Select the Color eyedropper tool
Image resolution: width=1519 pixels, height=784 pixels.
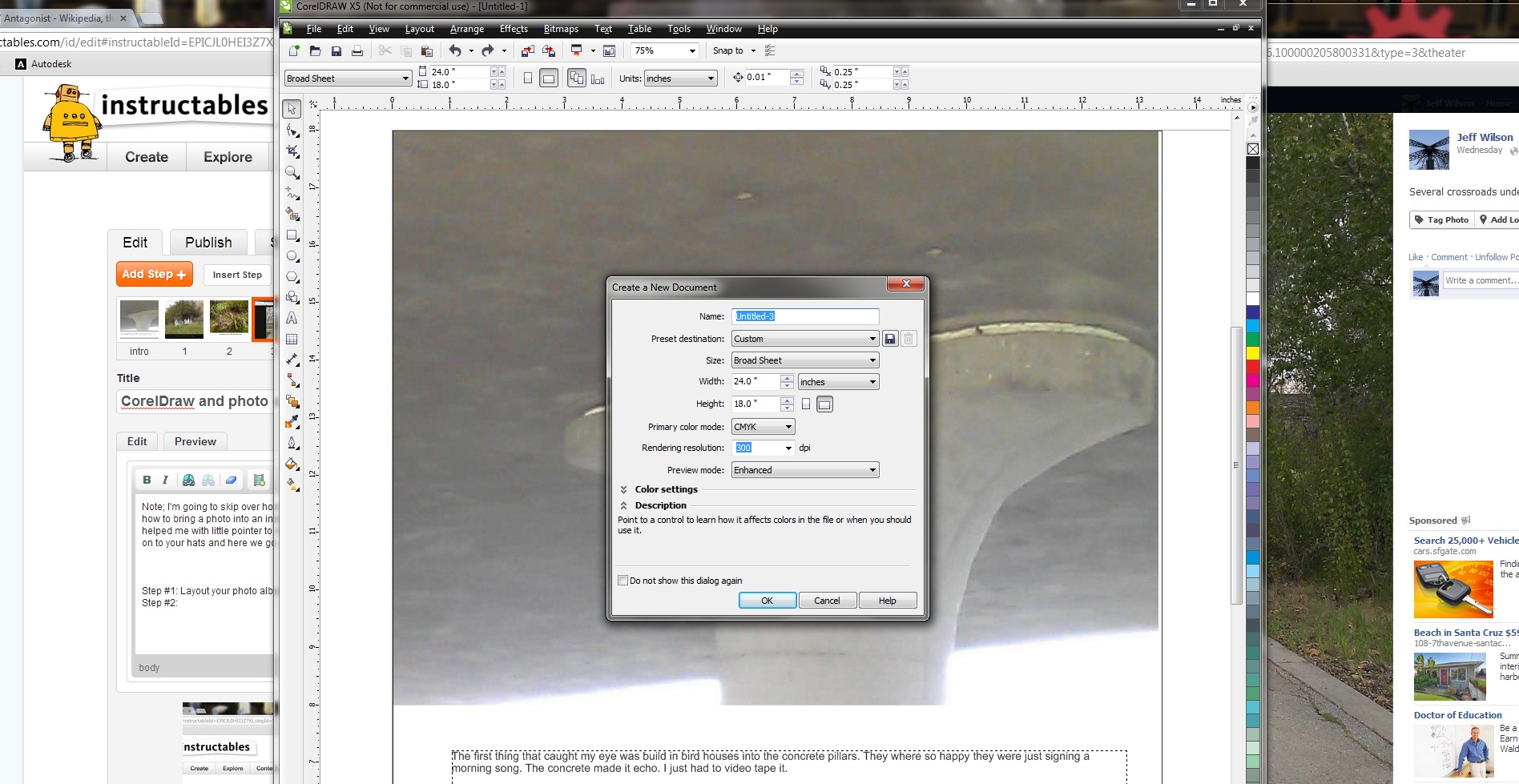pyautogui.click(x=292, y=422)
